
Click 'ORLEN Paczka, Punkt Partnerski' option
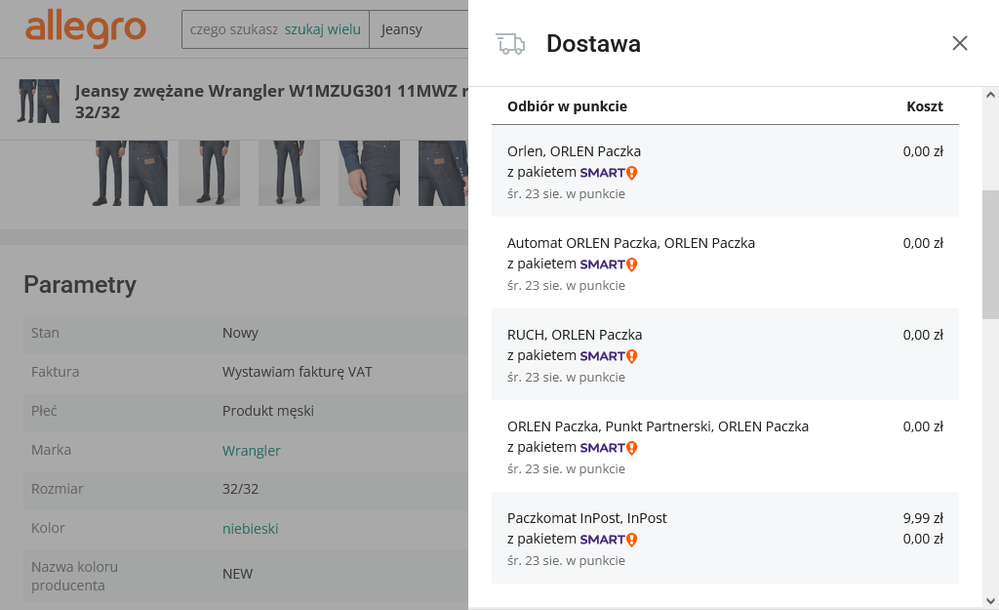725,446
